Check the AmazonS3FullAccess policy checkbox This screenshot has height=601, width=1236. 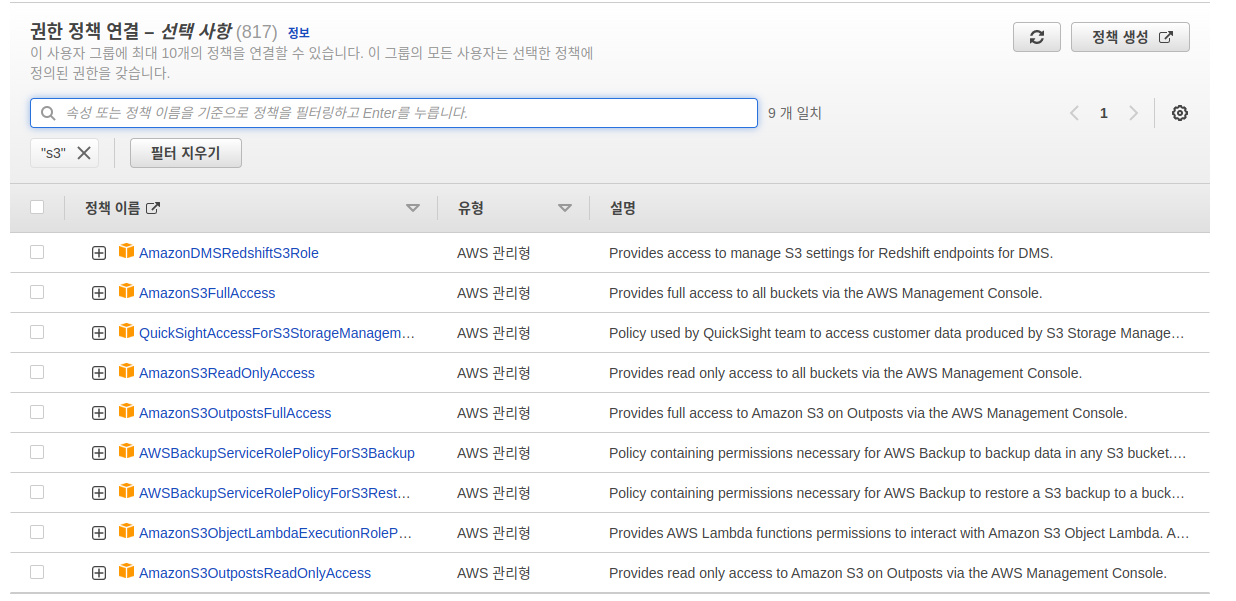pos(37,292)
